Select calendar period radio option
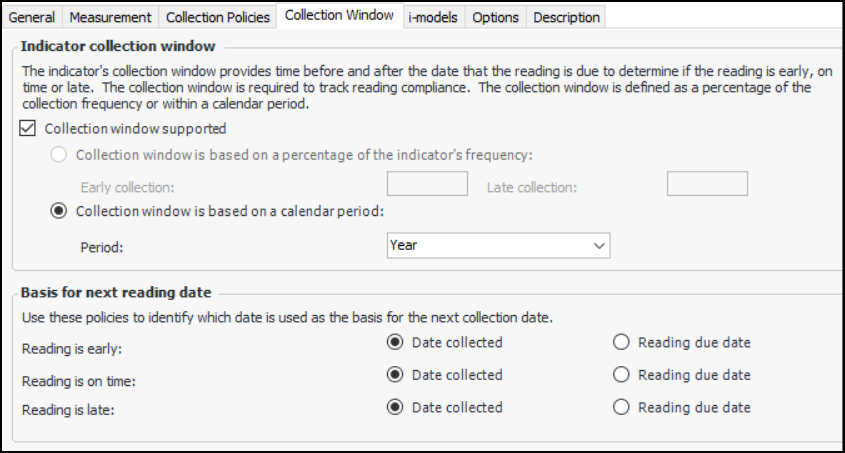 [60, 211]
